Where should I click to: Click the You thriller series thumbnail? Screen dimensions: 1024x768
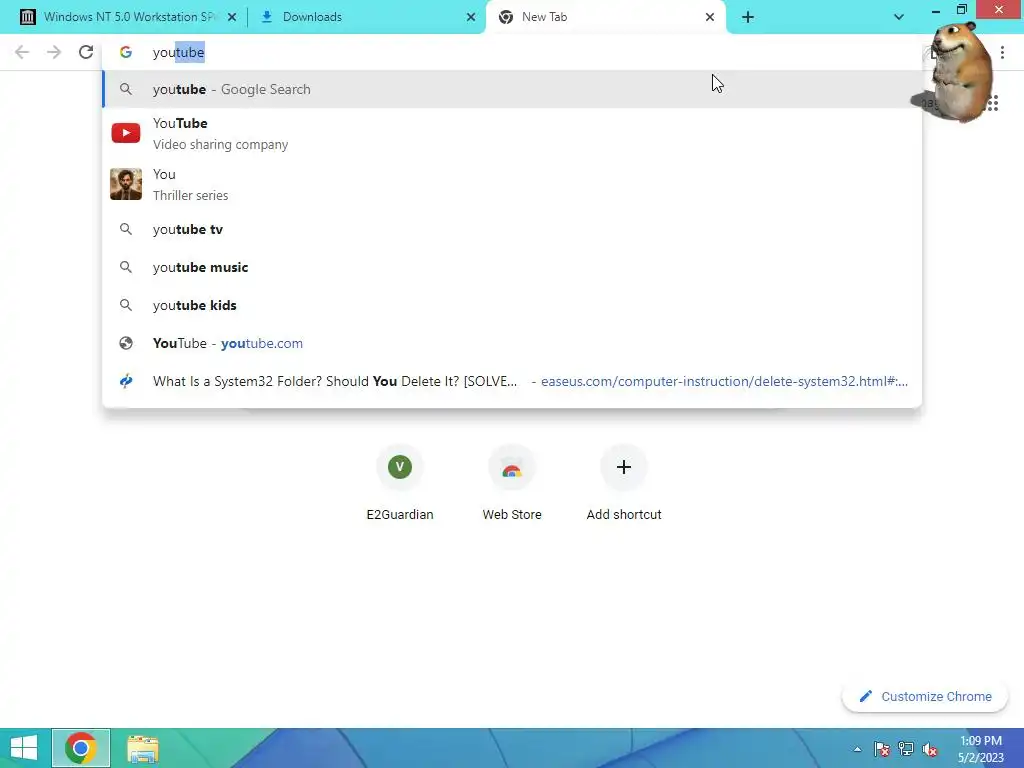click(125, 184)
